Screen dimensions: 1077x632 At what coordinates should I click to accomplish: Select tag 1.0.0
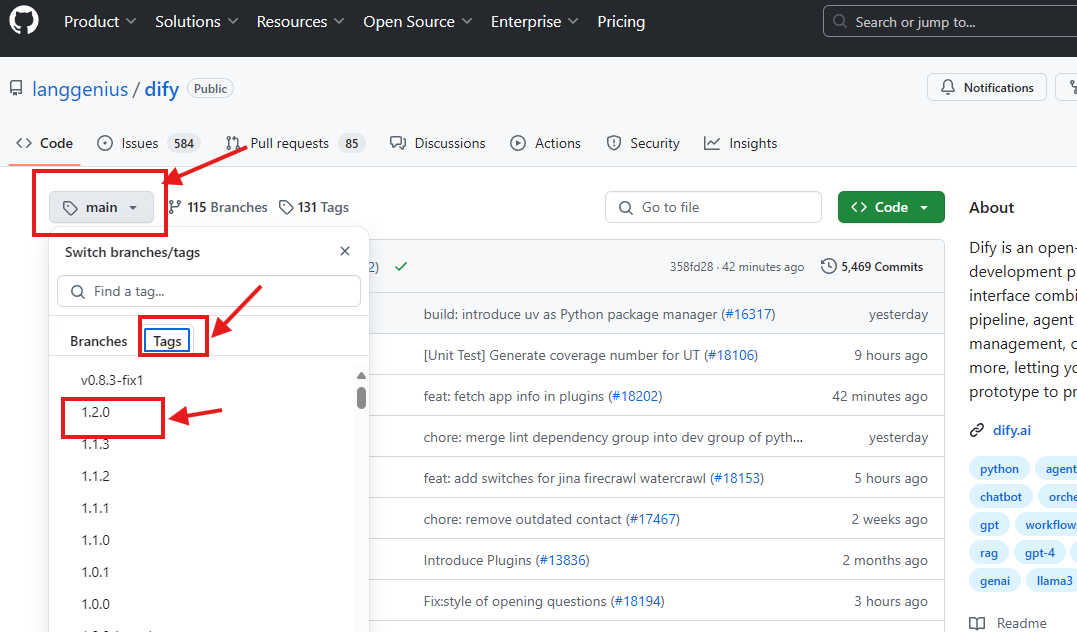coord(95,604)
